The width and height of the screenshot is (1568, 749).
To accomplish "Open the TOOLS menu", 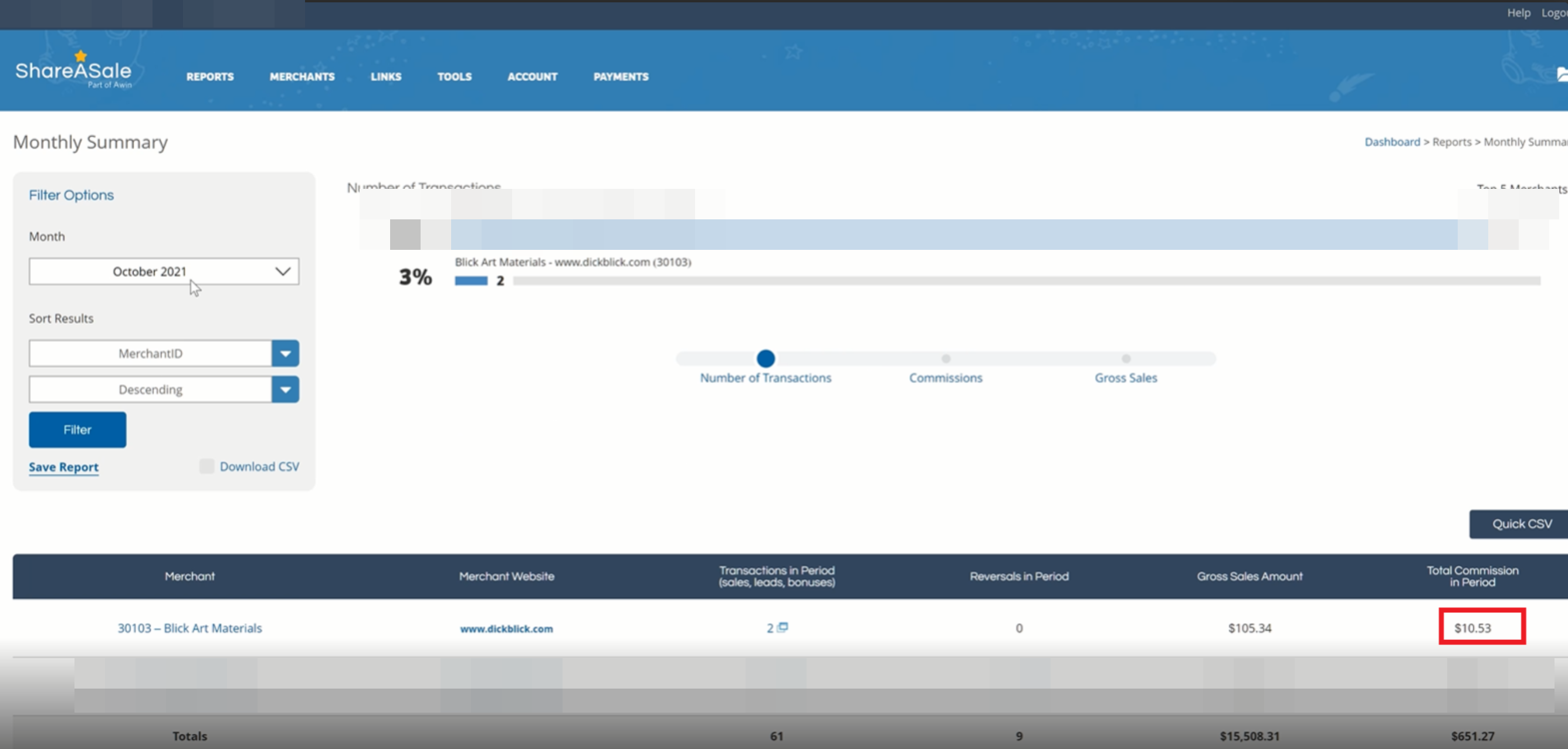I will [x=455, y=77].
